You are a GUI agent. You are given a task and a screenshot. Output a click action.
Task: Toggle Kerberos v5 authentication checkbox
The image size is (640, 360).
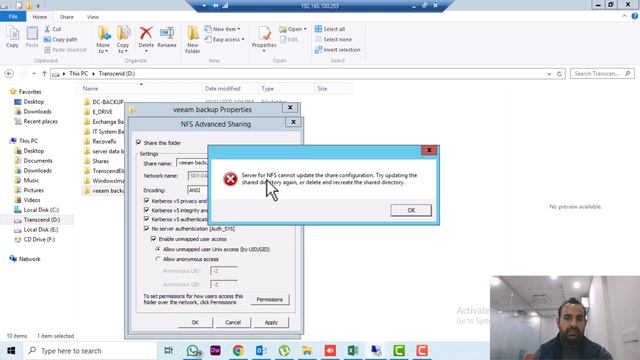tap(147, 219)
